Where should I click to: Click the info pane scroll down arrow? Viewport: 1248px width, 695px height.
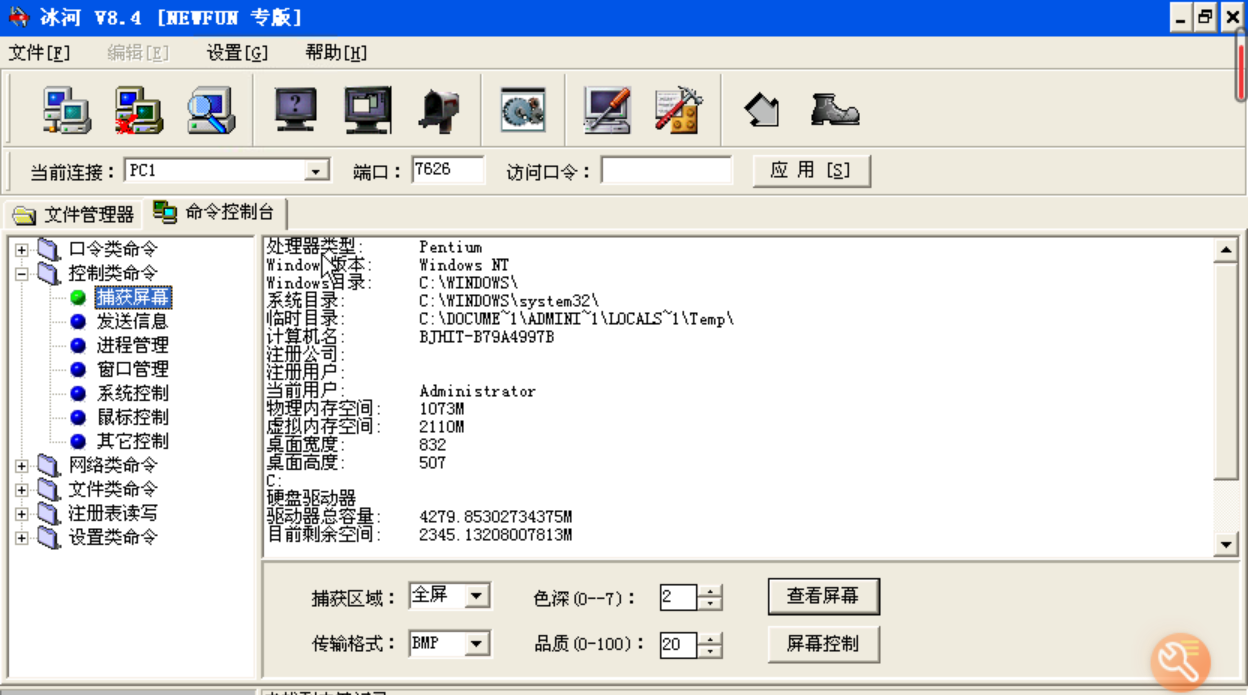pos(1225,545)
